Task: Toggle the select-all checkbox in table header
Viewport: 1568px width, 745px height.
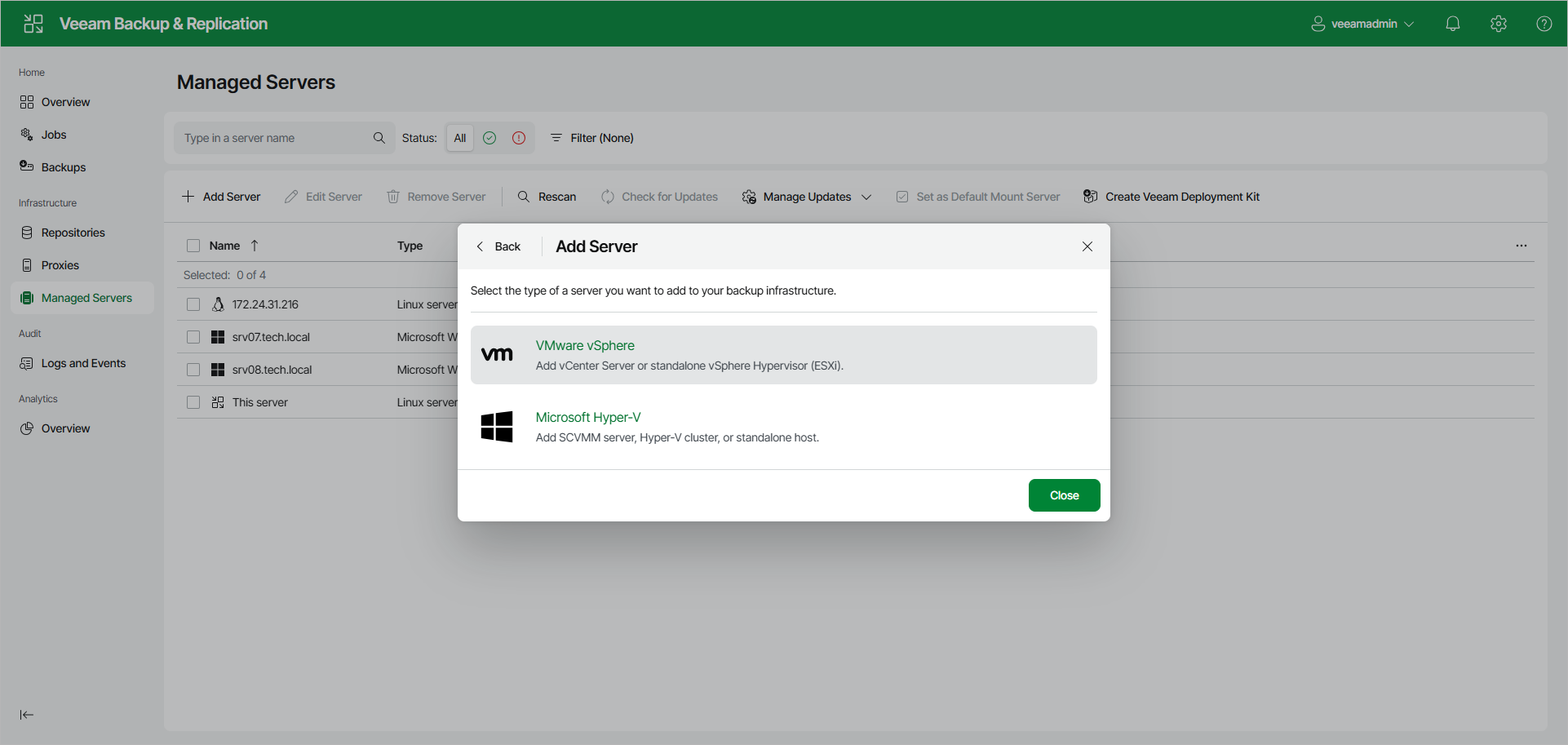Action: click(x=193, y=246)
